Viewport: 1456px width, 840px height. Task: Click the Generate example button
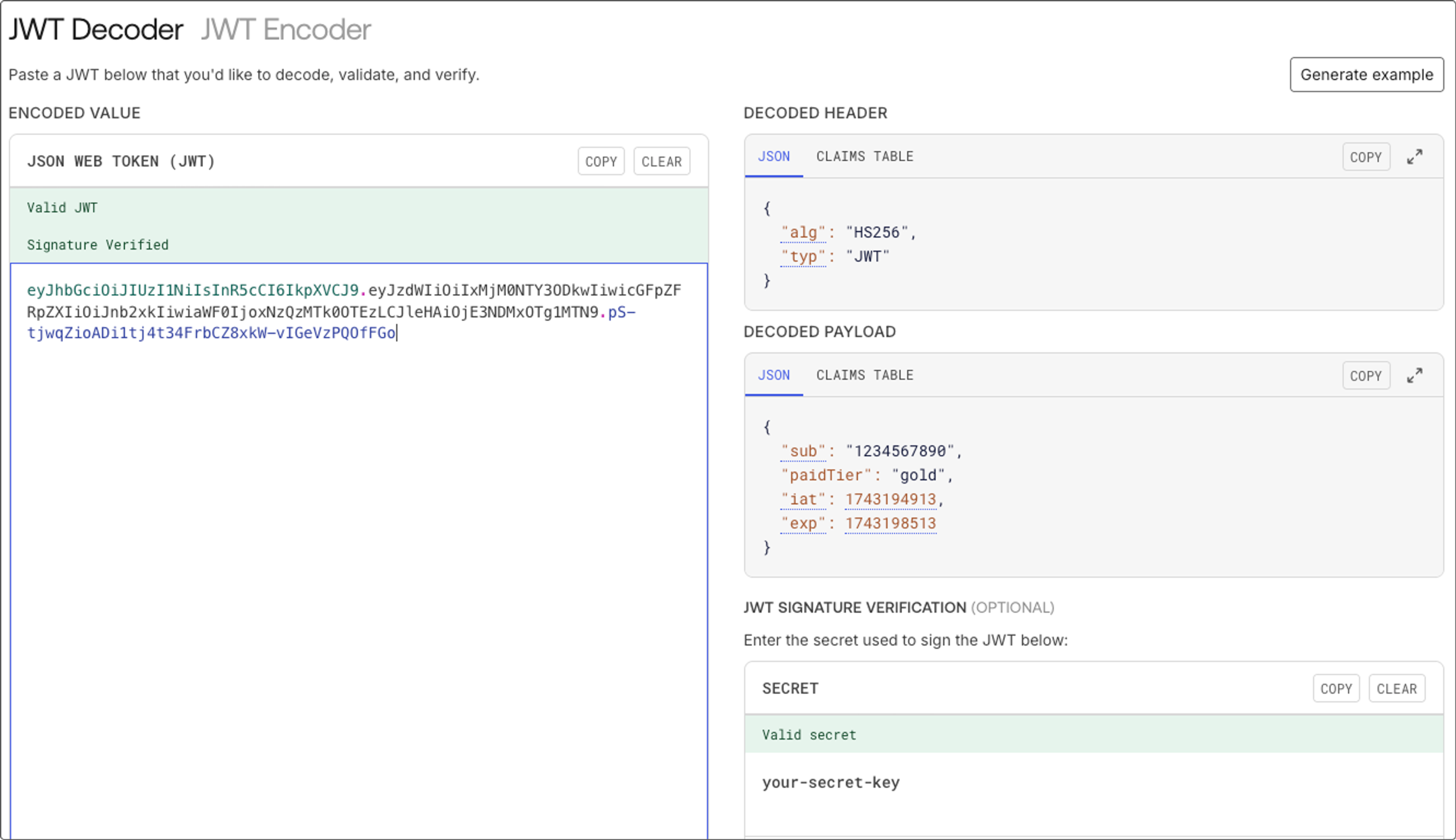pos(1367,74)
